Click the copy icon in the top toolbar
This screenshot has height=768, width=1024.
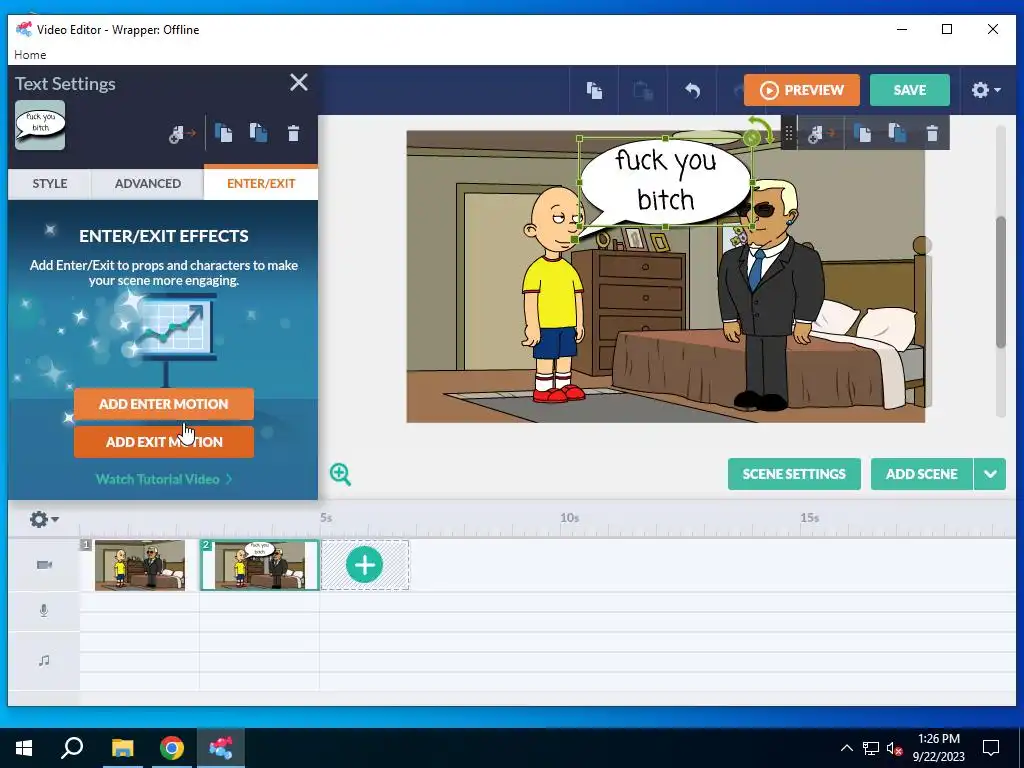594,90
